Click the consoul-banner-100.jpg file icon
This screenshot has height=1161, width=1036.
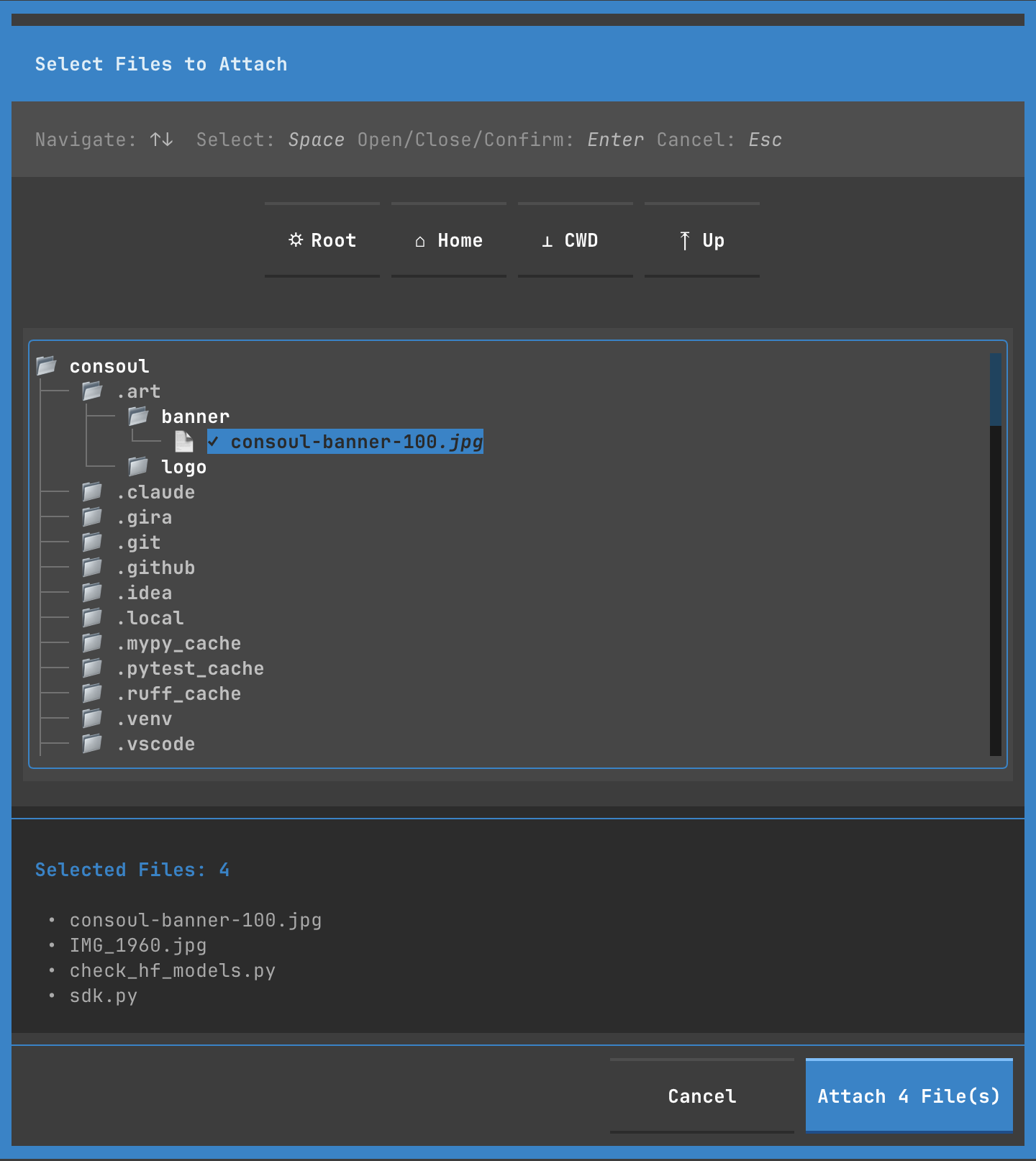pyautogui.click(x=184, y=442)
